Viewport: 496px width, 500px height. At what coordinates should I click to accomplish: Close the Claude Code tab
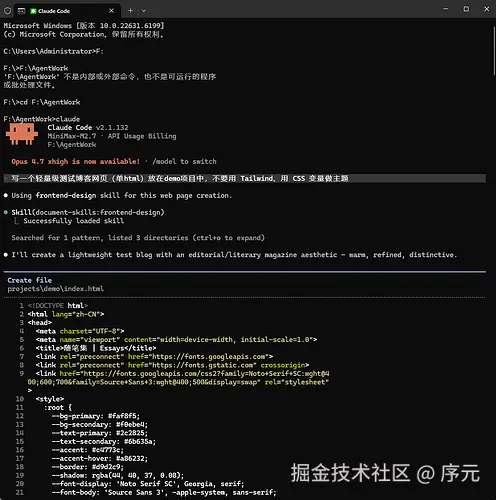point(111,11)
